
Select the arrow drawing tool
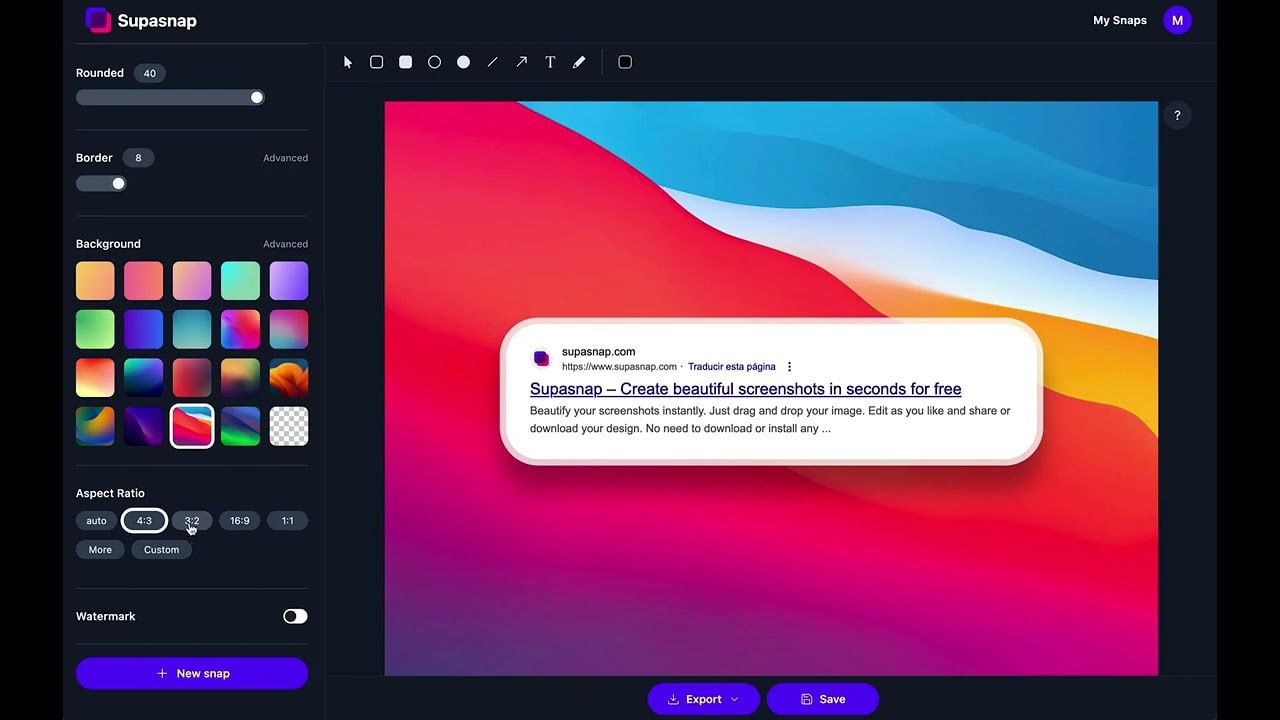click(521, 62)
